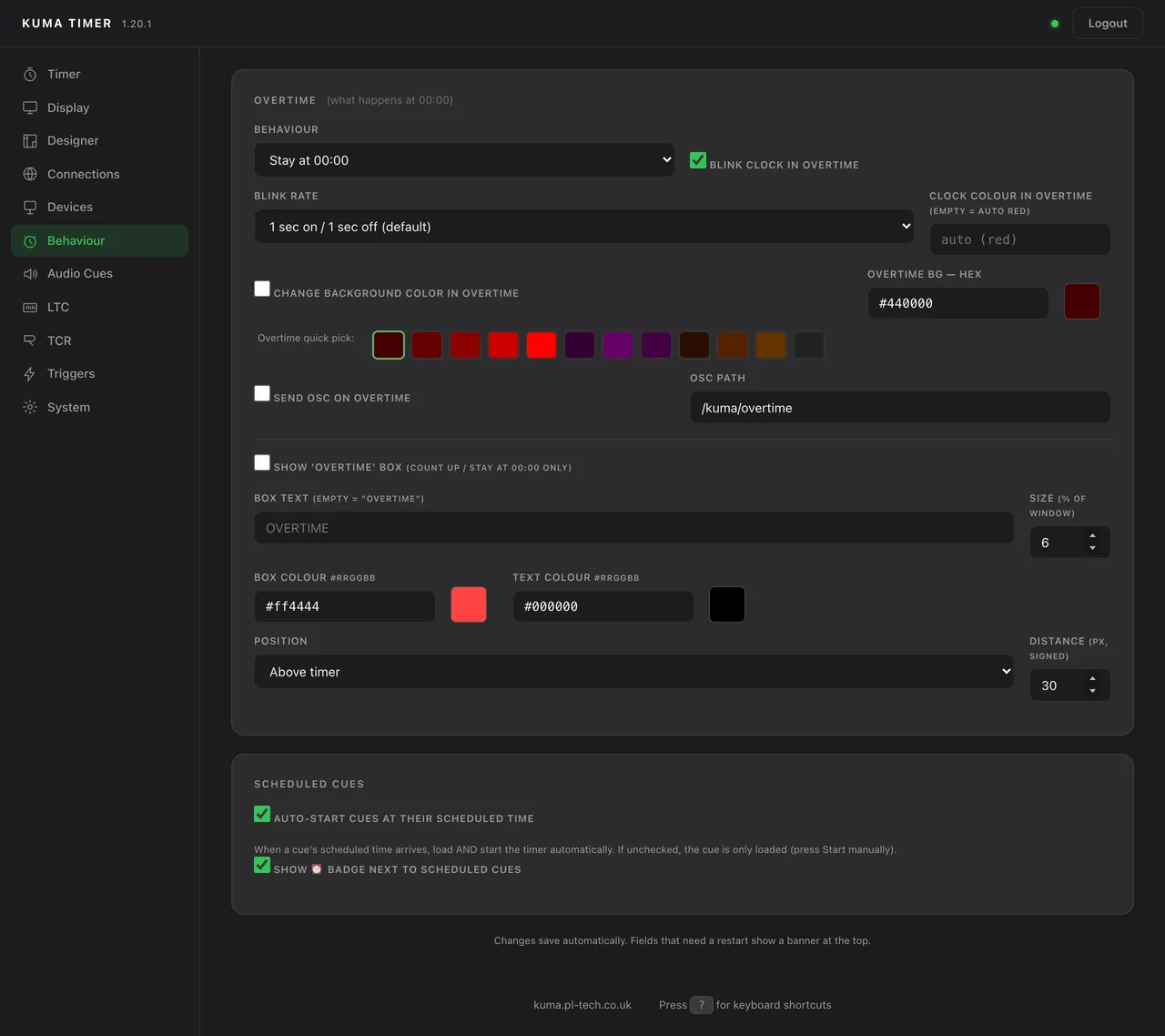Screen dimensions: 1165x1036
Task: Increase the Distance px stepper value
Action: (1092, 679)
